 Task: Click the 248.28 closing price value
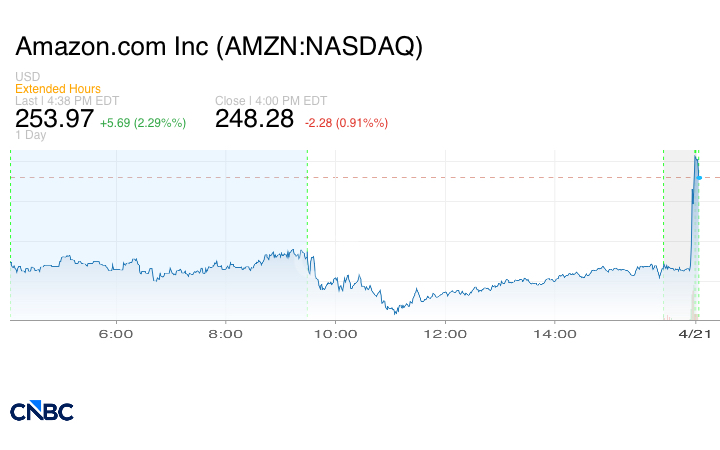coord(254,119)
